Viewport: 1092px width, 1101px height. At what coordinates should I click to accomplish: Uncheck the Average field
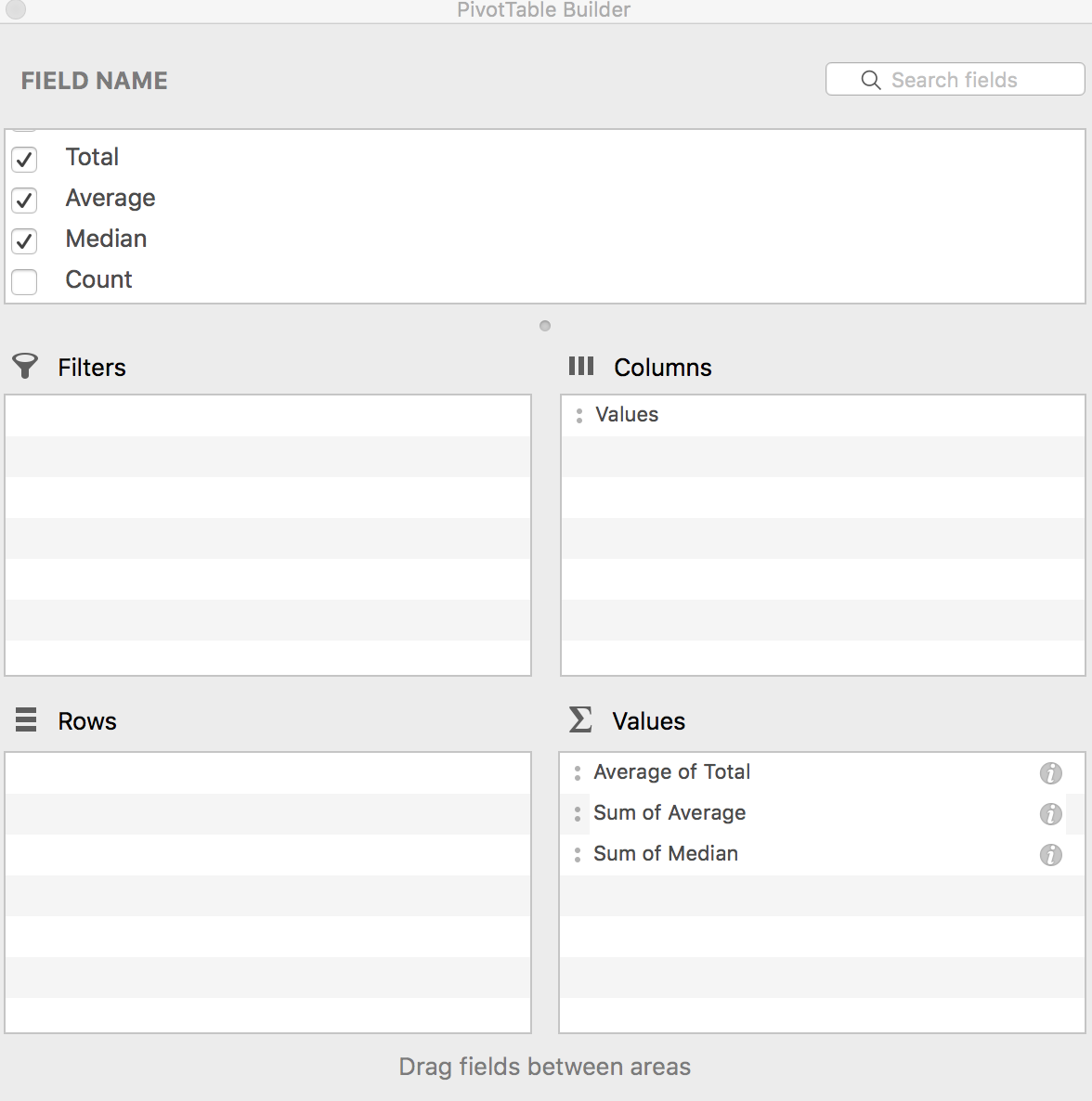pos(24,200)
